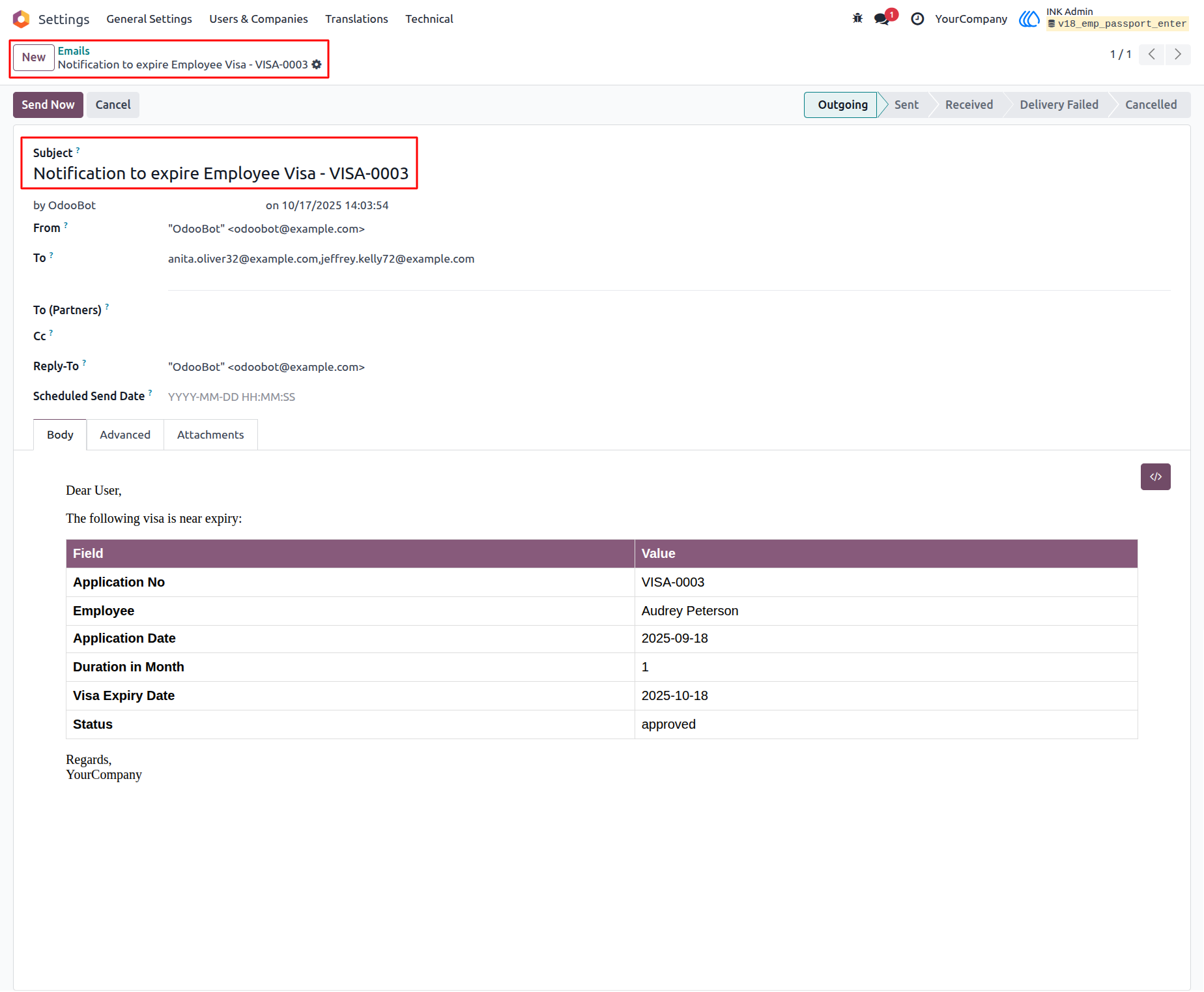This screenshot has width=1204, height=992.
Task: Click the To (Partners) field
Action: tap(669, 310)
